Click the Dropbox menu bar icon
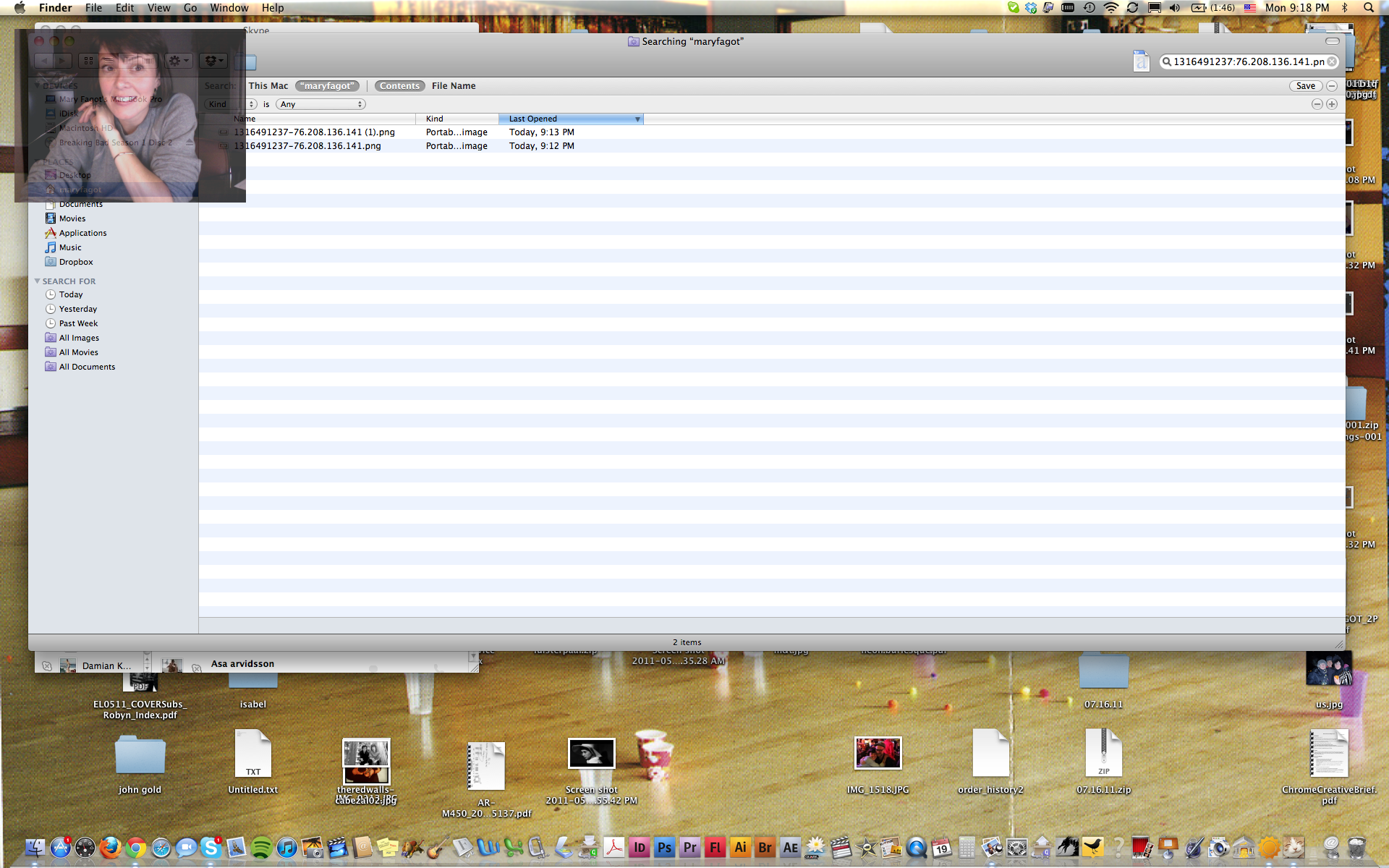 (x=1031, y=8)
